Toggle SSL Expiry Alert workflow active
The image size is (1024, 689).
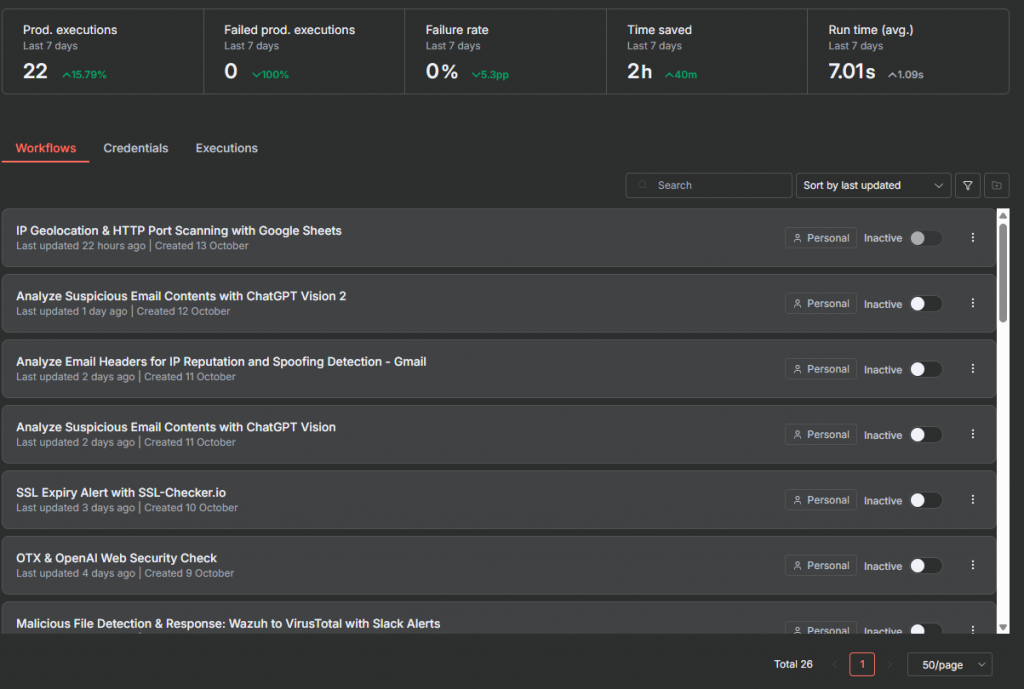[925, 500]
